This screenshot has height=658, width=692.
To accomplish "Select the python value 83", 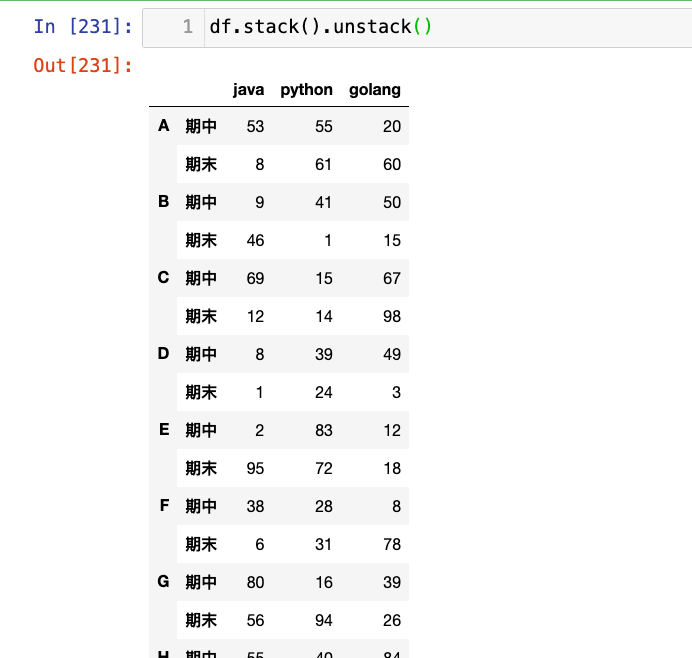I will (x=323, y=430).
